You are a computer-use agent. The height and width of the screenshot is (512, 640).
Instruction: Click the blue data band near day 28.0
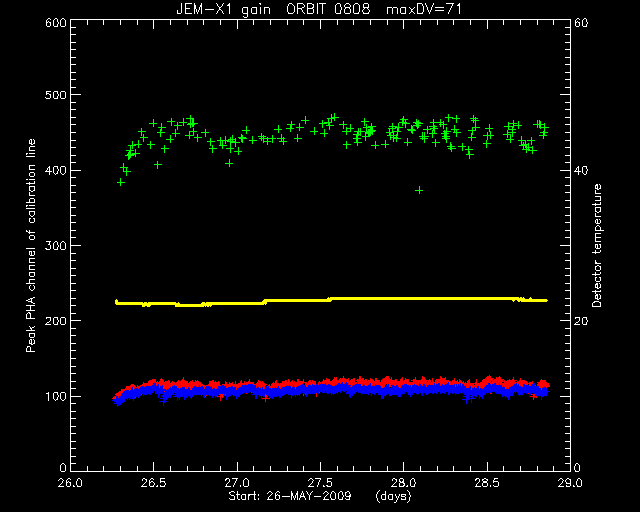(404, 390)
